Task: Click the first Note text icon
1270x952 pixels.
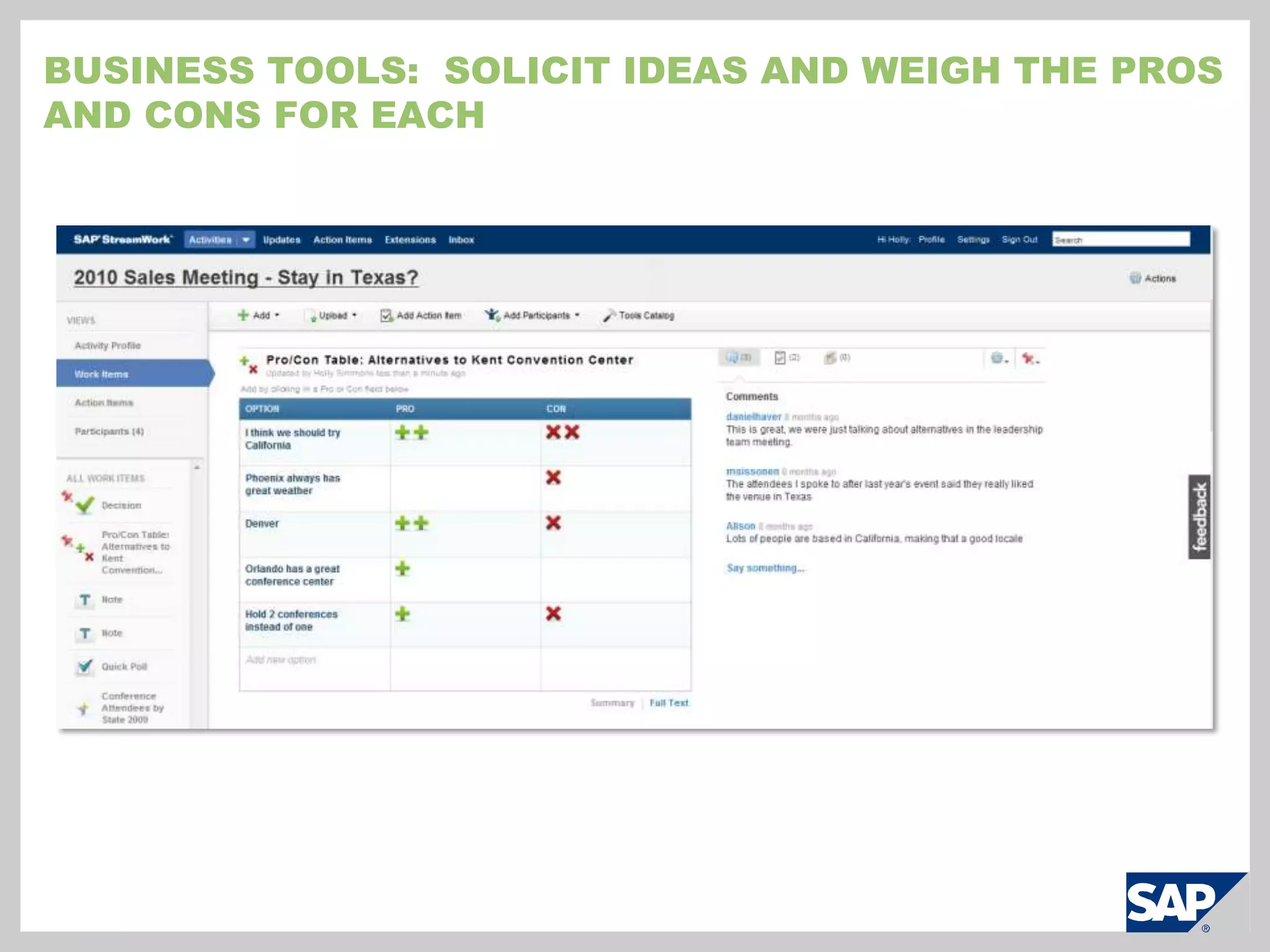Action: [x=85, y=600]
